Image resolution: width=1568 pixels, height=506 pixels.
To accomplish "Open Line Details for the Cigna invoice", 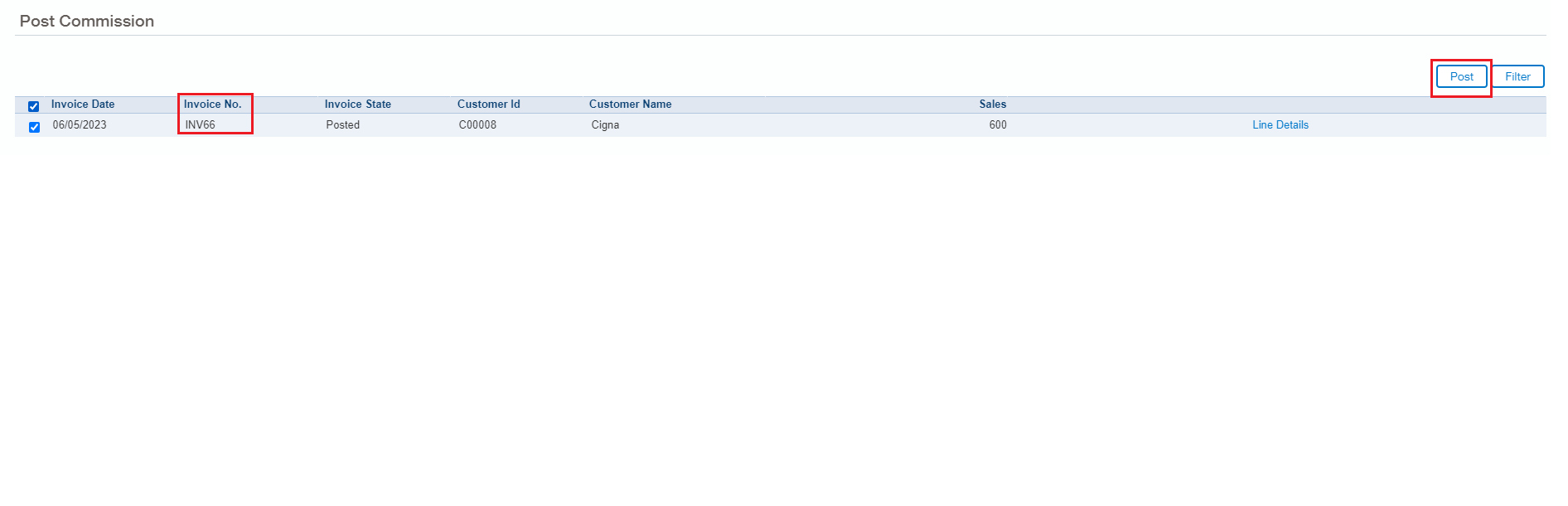I will (x=1280, y=125).
